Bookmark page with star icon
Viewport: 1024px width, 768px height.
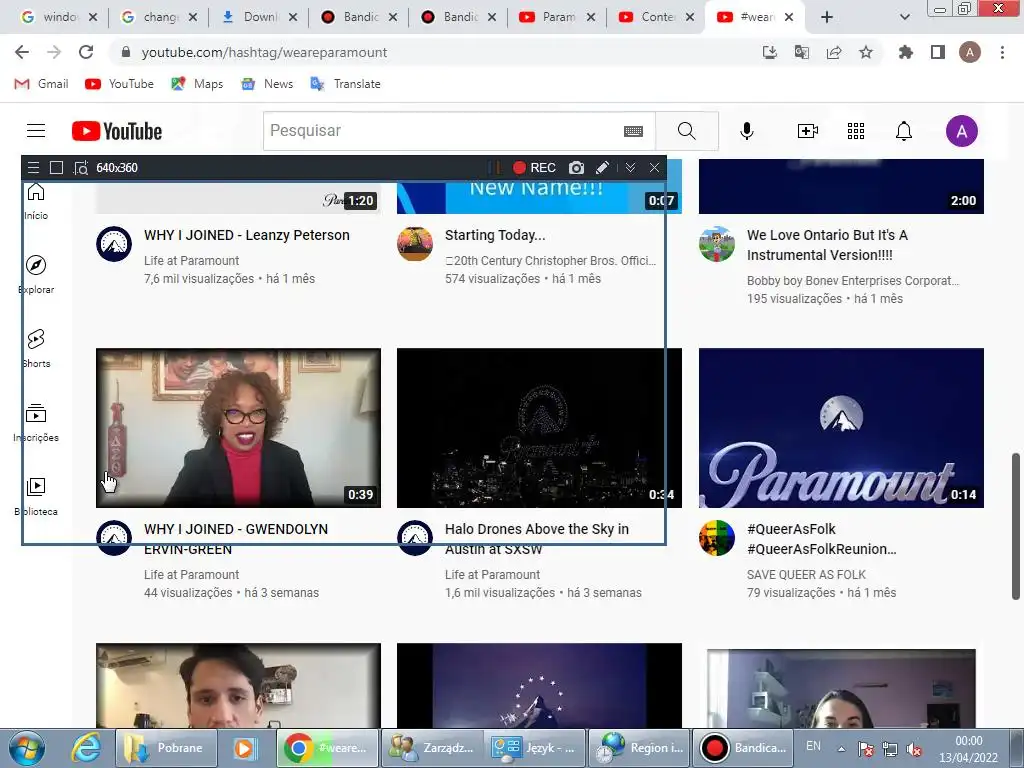866,52
